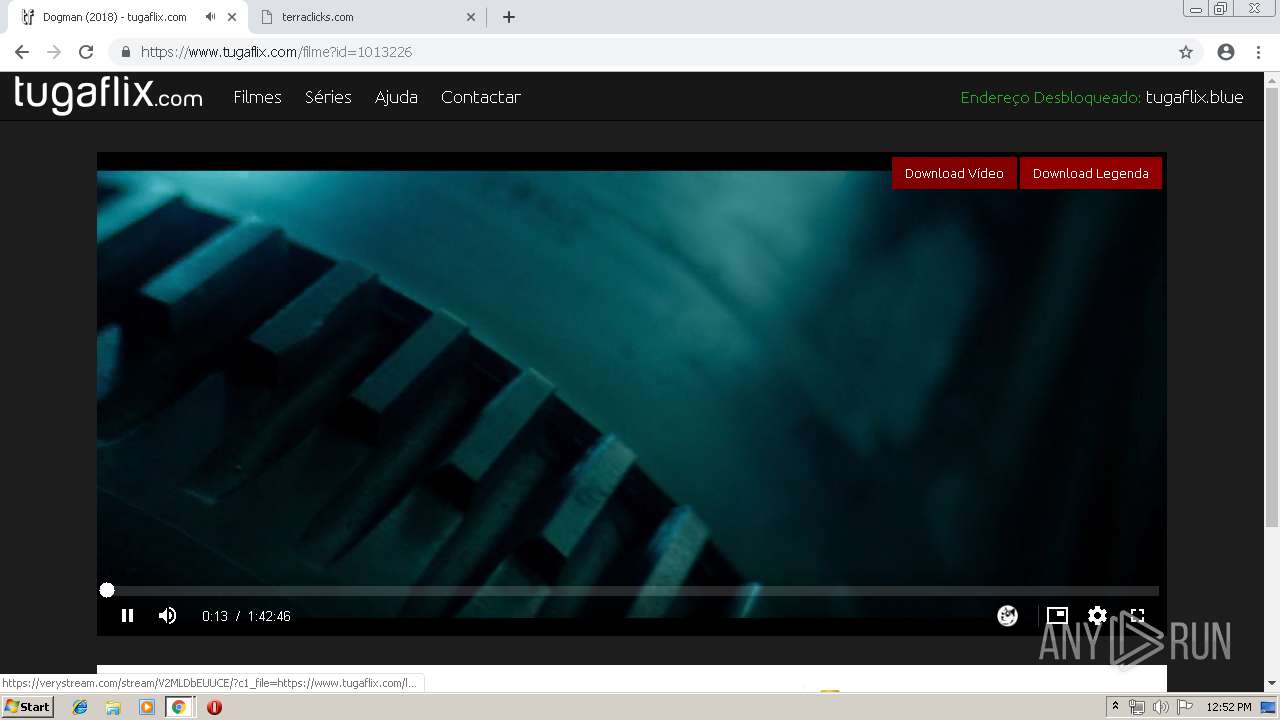Image resolution: width=1280 pixels, height=720 pixels.
Task: Open the tugaflix.blue unblocked address link
Action: pos(1194,97)
